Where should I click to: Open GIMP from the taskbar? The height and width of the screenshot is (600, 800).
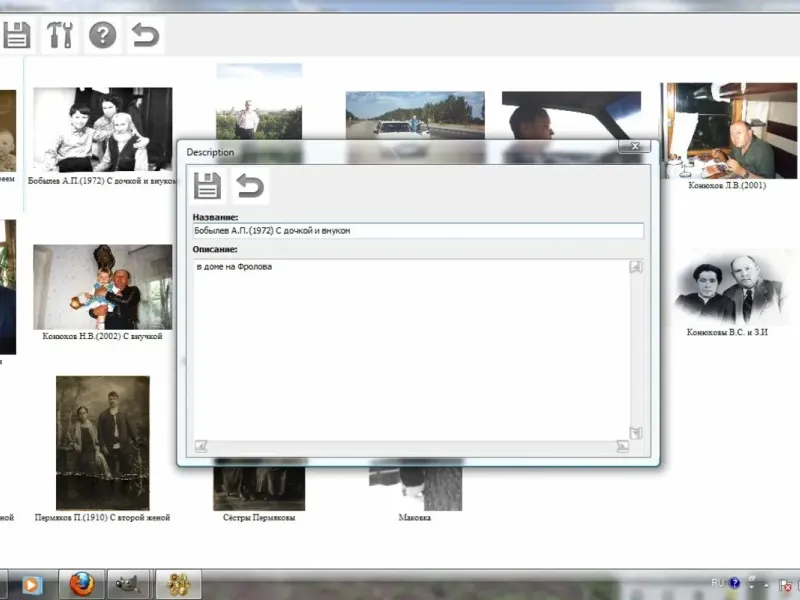(128, 584)
